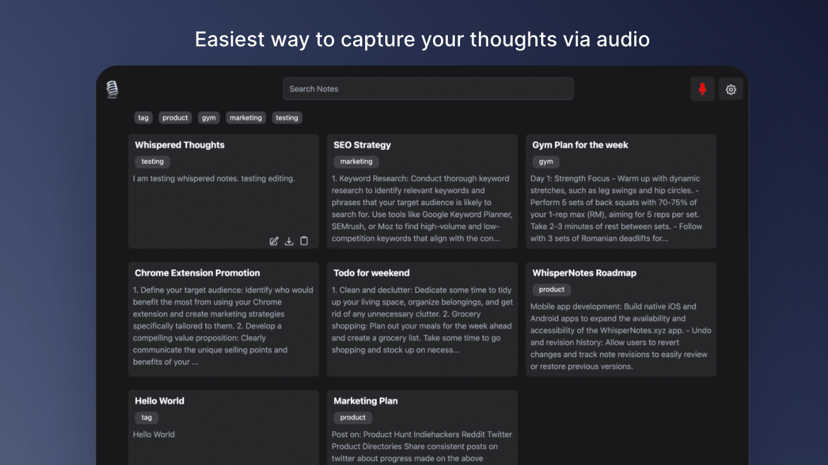Click the 'Hello World' body text
Image resolution: width=828 pixels, height=465 pixels.
click(x=154, y=434)
